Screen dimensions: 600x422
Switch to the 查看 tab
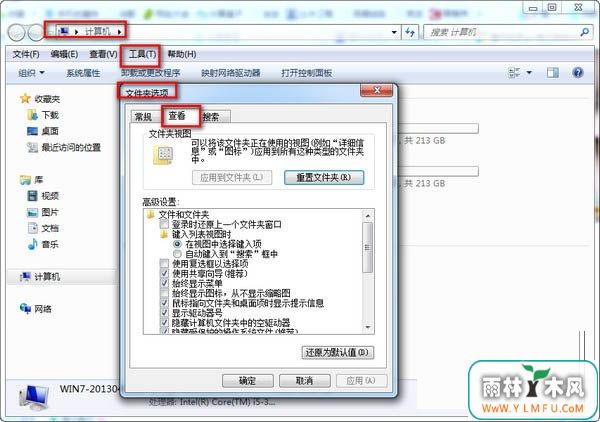coord(178,116)
